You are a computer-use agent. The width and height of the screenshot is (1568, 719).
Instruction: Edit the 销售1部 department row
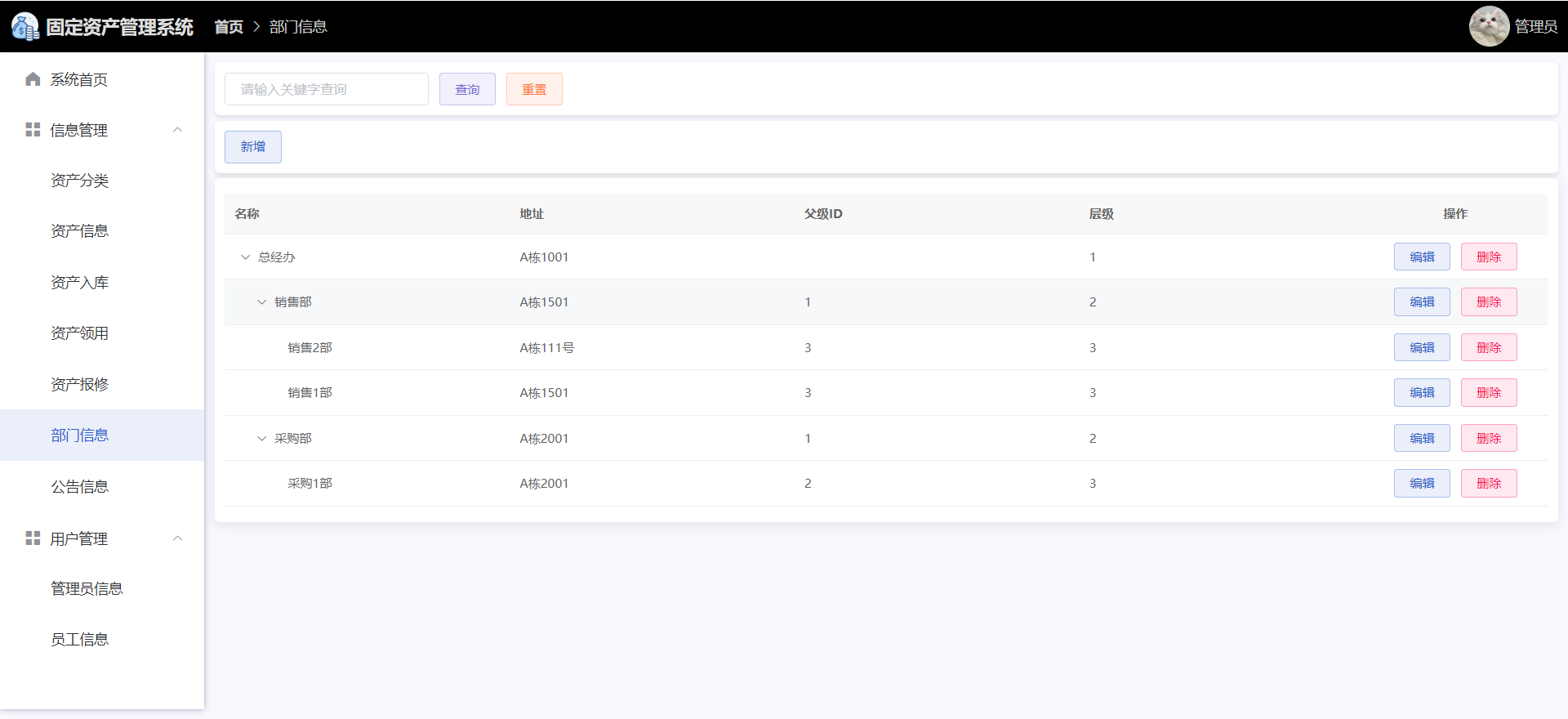(x=1422, y=393)
